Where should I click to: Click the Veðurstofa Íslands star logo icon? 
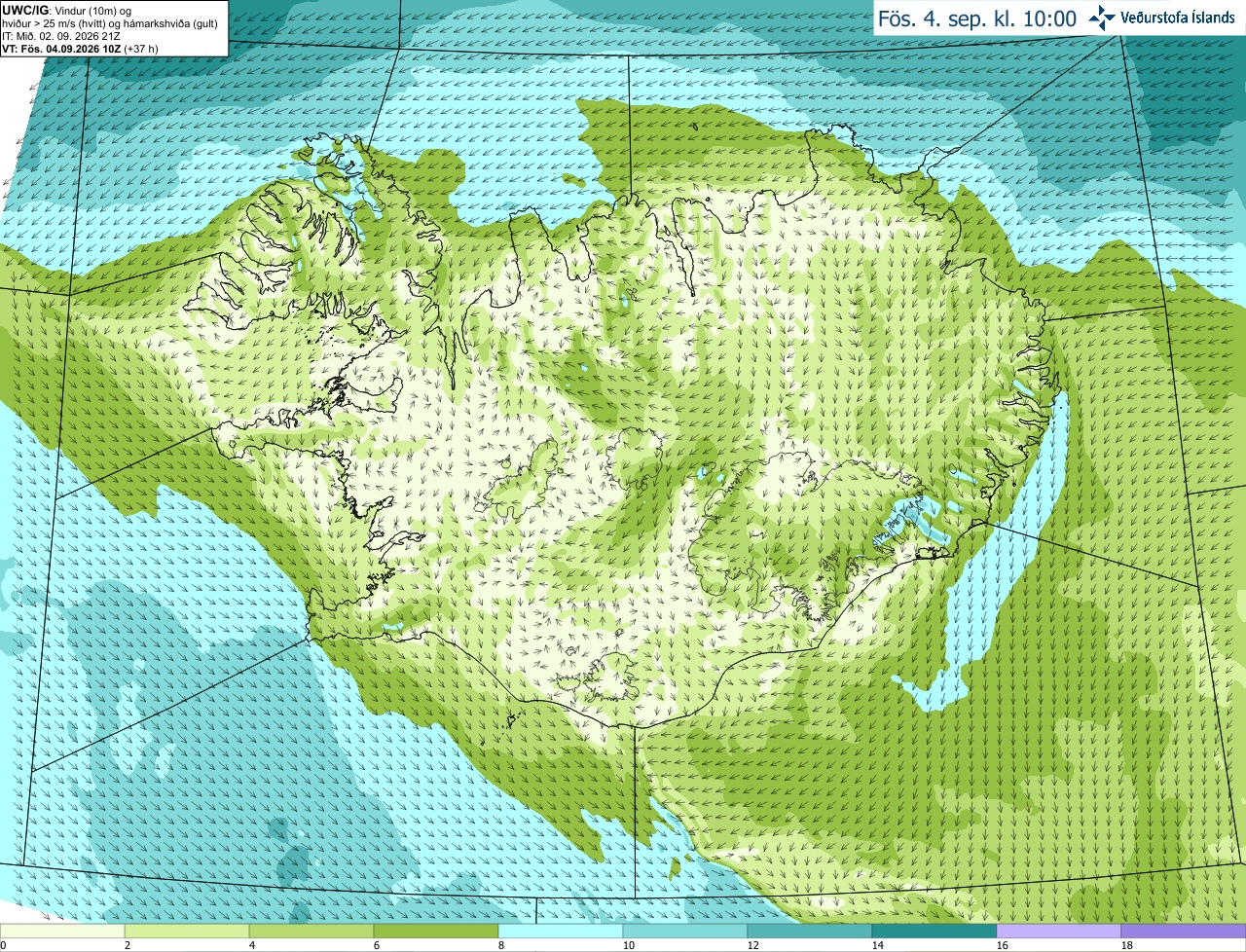pyautogui.click(x=1101, y=18)
